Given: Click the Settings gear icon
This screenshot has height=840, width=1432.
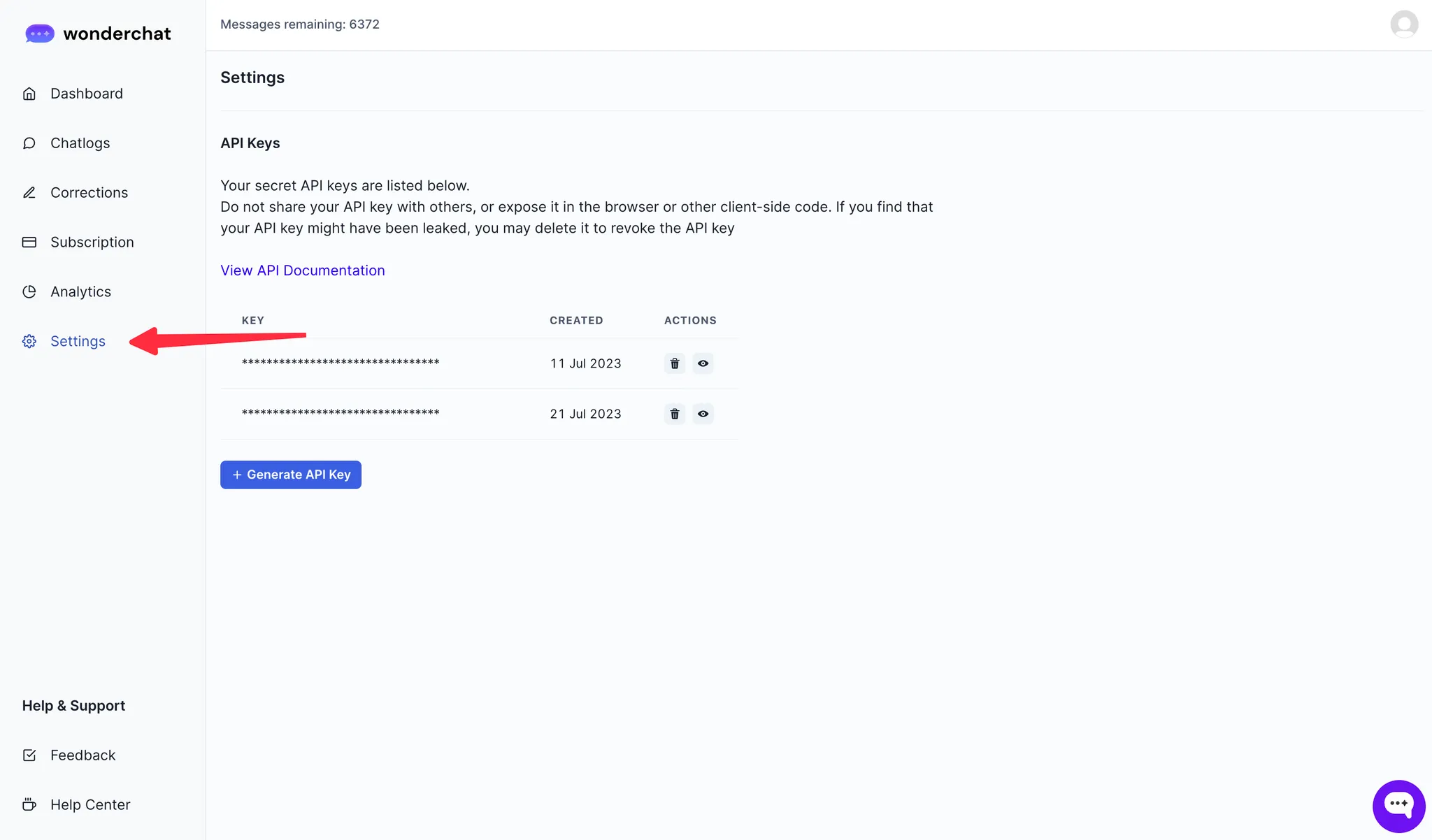Looking at the screenshot, I should tap(29, 342).
